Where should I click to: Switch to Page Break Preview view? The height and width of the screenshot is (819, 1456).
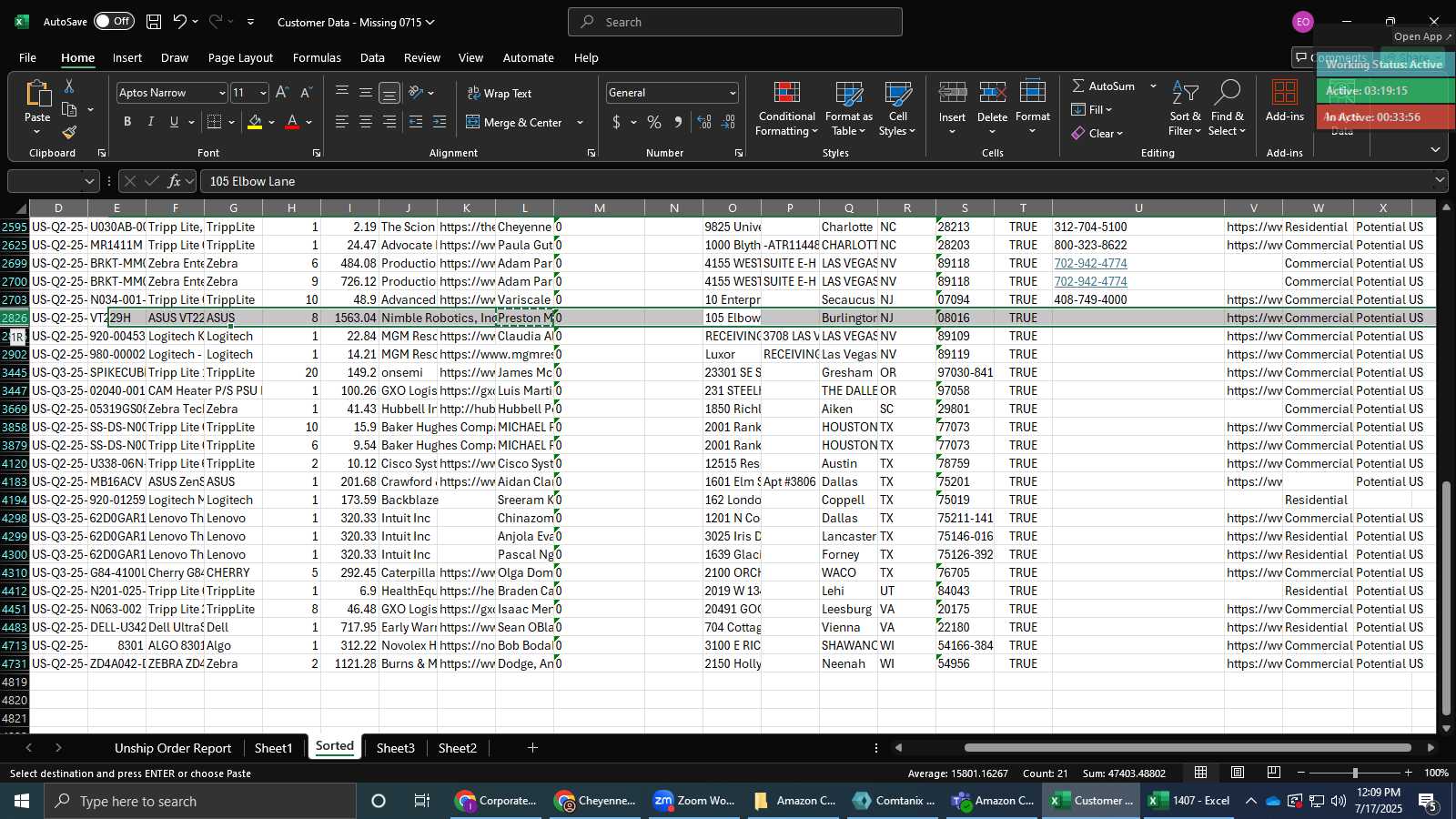(x=1274, y=773)
